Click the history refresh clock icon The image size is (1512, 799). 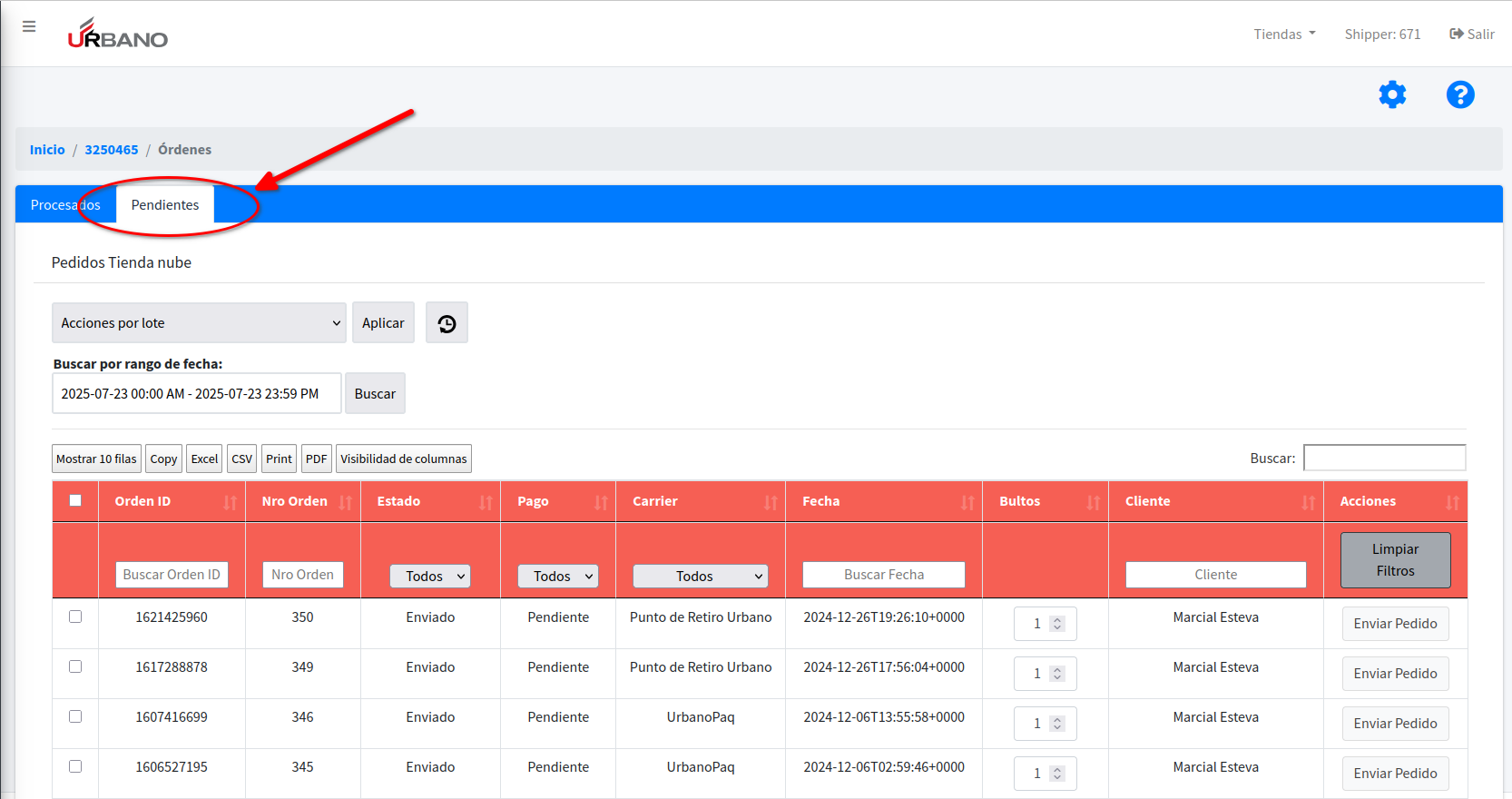coord(447,323)
